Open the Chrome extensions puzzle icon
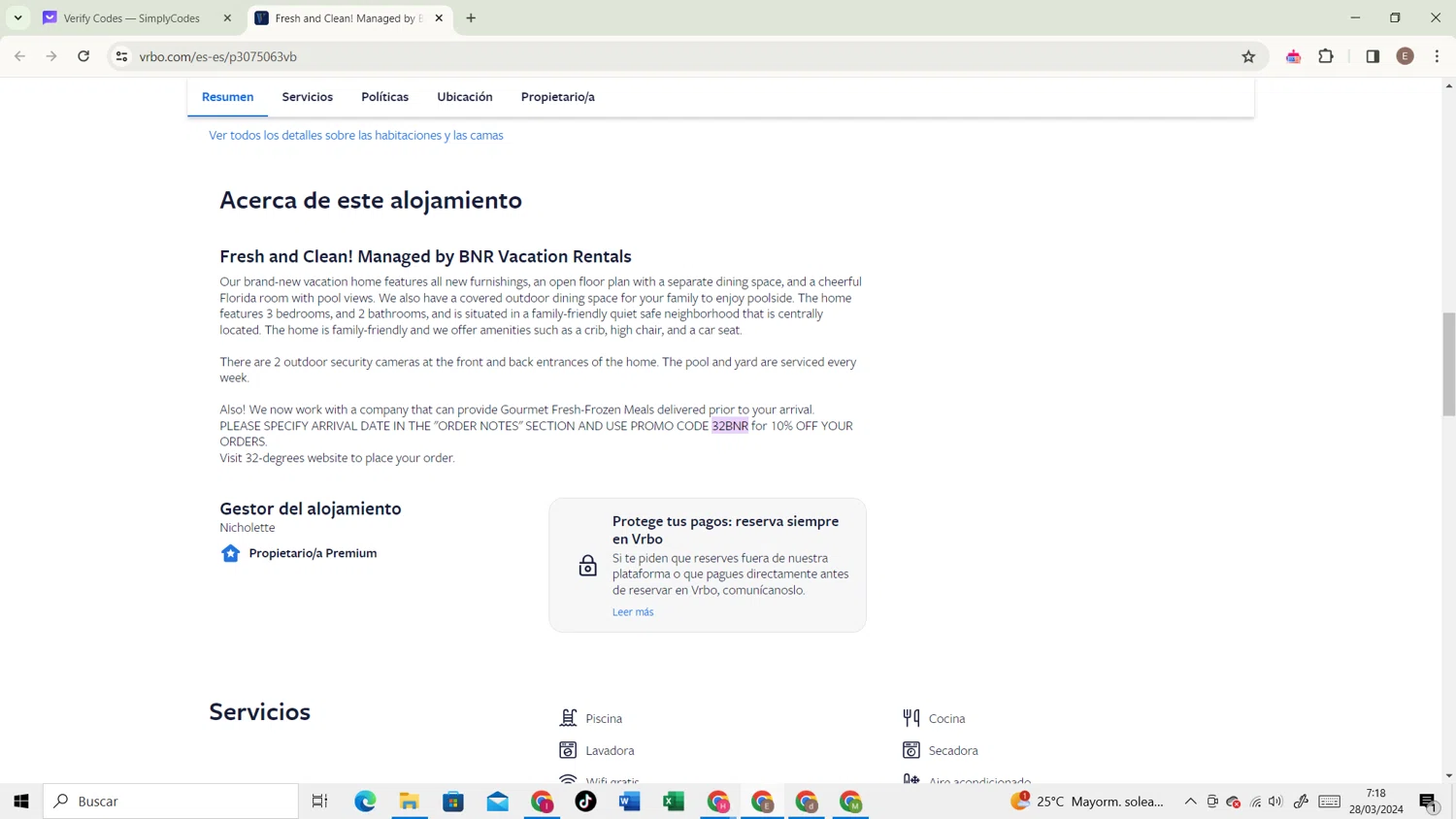The image size is (1456, 819). click(1326, 56)
